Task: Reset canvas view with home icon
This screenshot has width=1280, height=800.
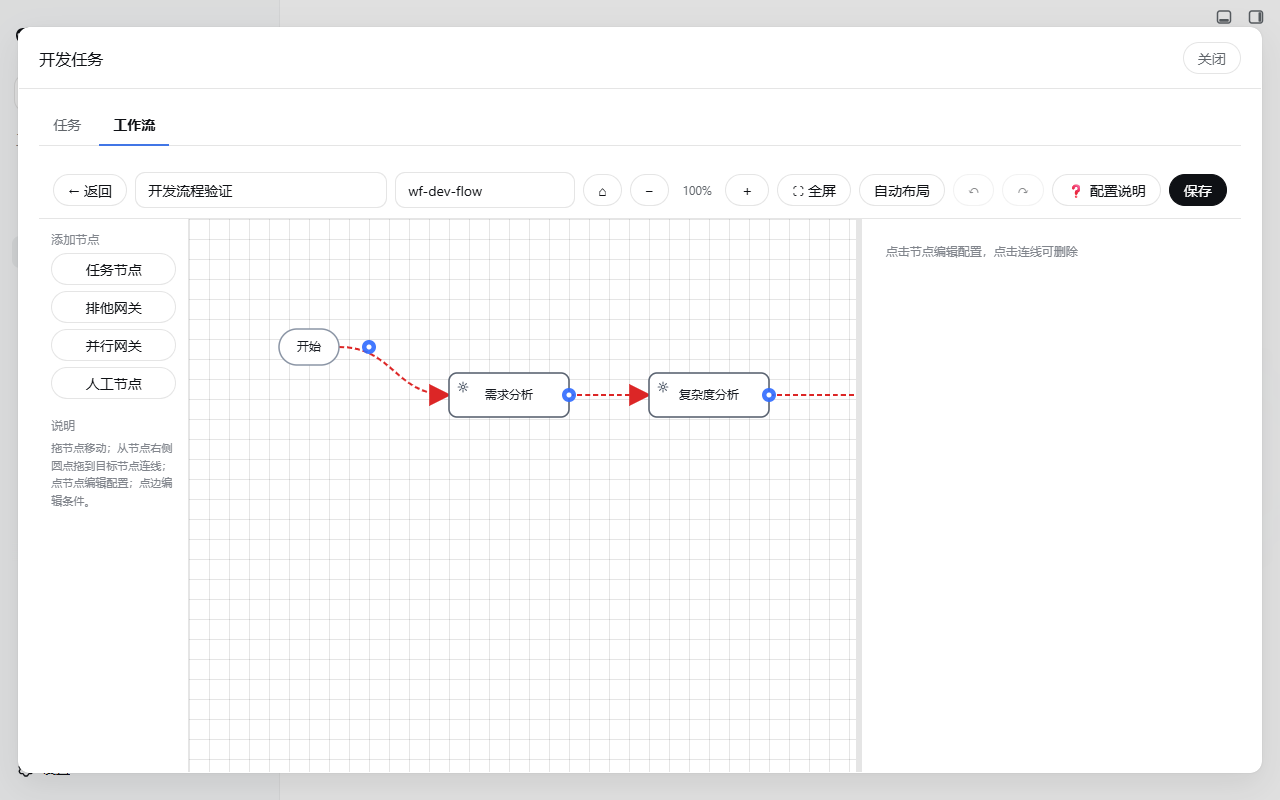Action: tap(602, 190)
